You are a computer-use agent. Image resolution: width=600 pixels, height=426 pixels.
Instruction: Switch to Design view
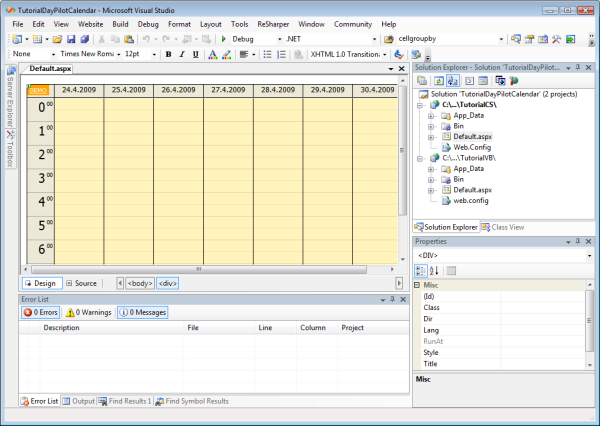(x=41, y=283)
